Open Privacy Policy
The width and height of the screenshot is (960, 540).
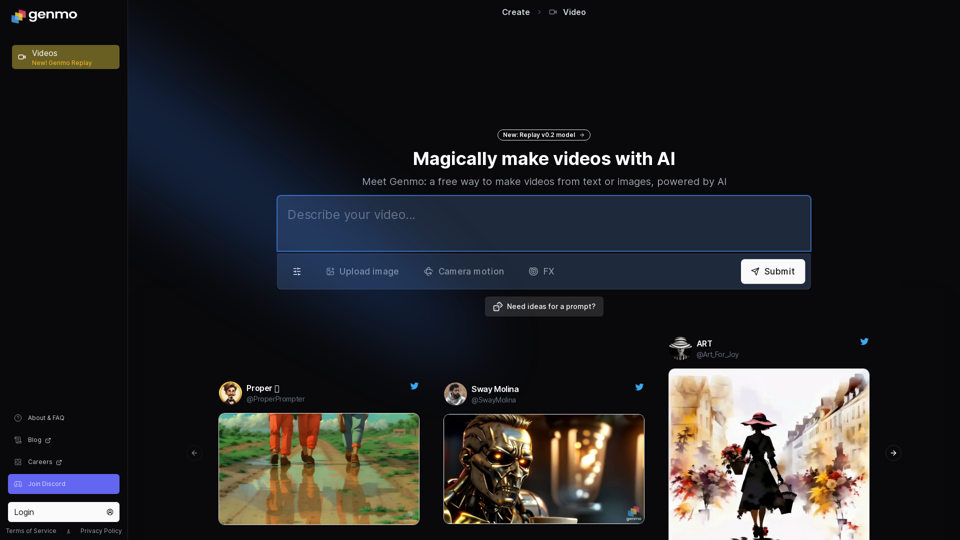point(101,531)
